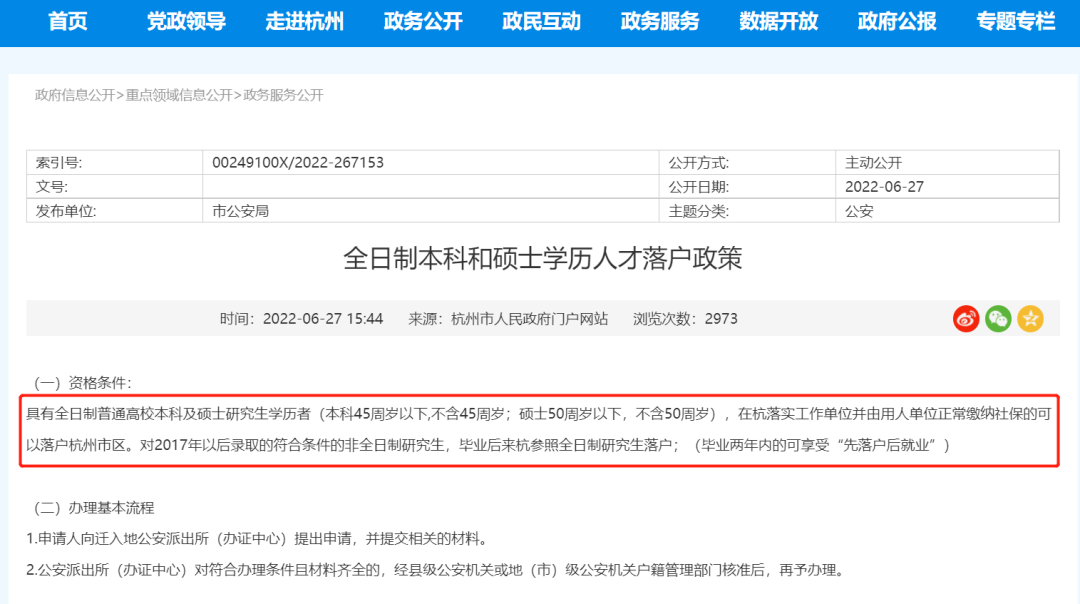Image resolution: width=1080 pixels, height=604 pixels.
Task: Open 数据开放 navigation item
Action: (x=778, y=22)
